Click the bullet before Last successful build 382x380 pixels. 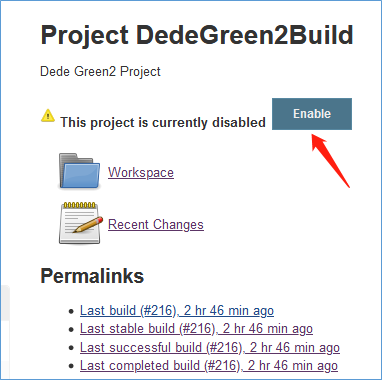tap(71, 348)
